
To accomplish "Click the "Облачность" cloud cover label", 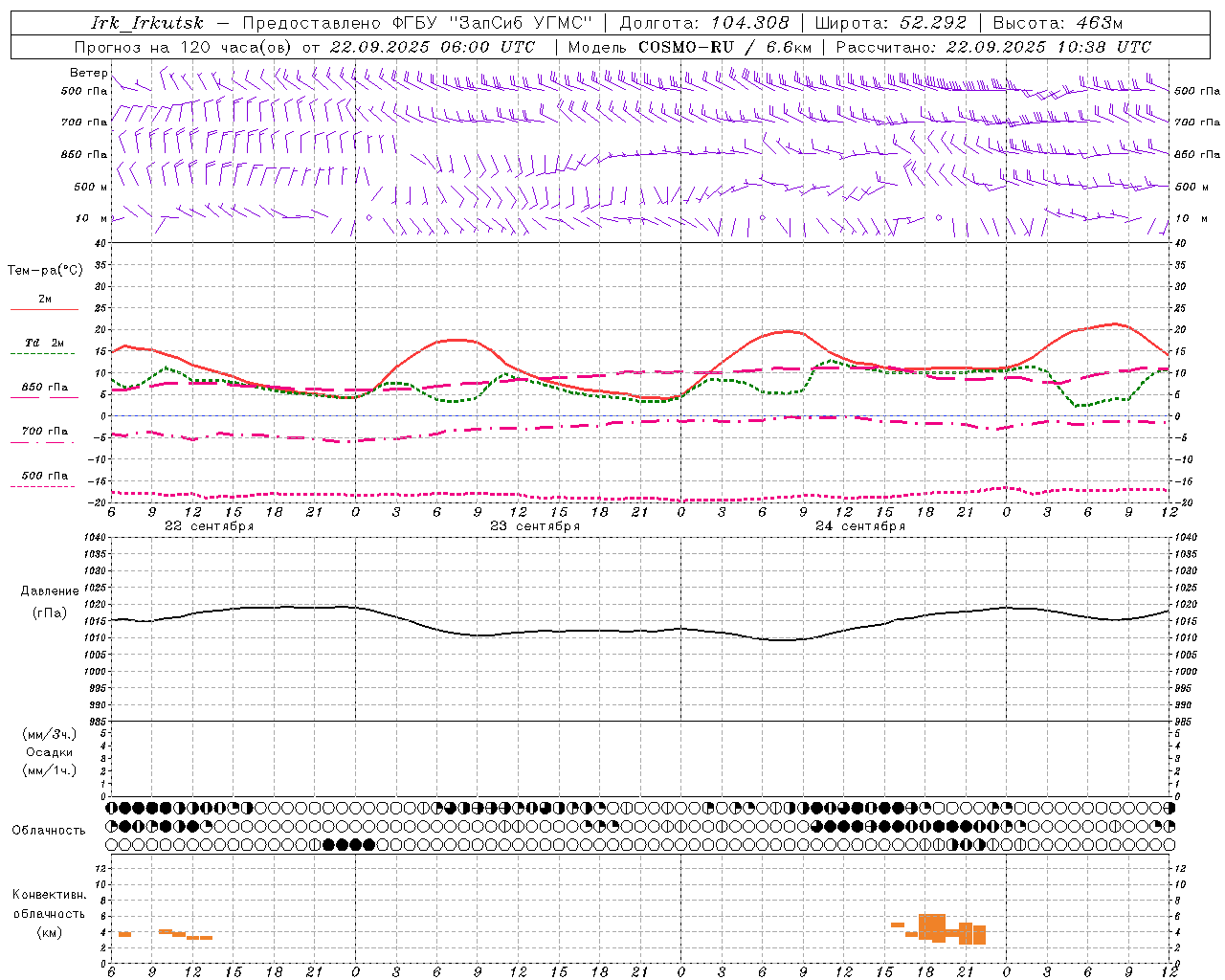I will click(x=48, y=830).
